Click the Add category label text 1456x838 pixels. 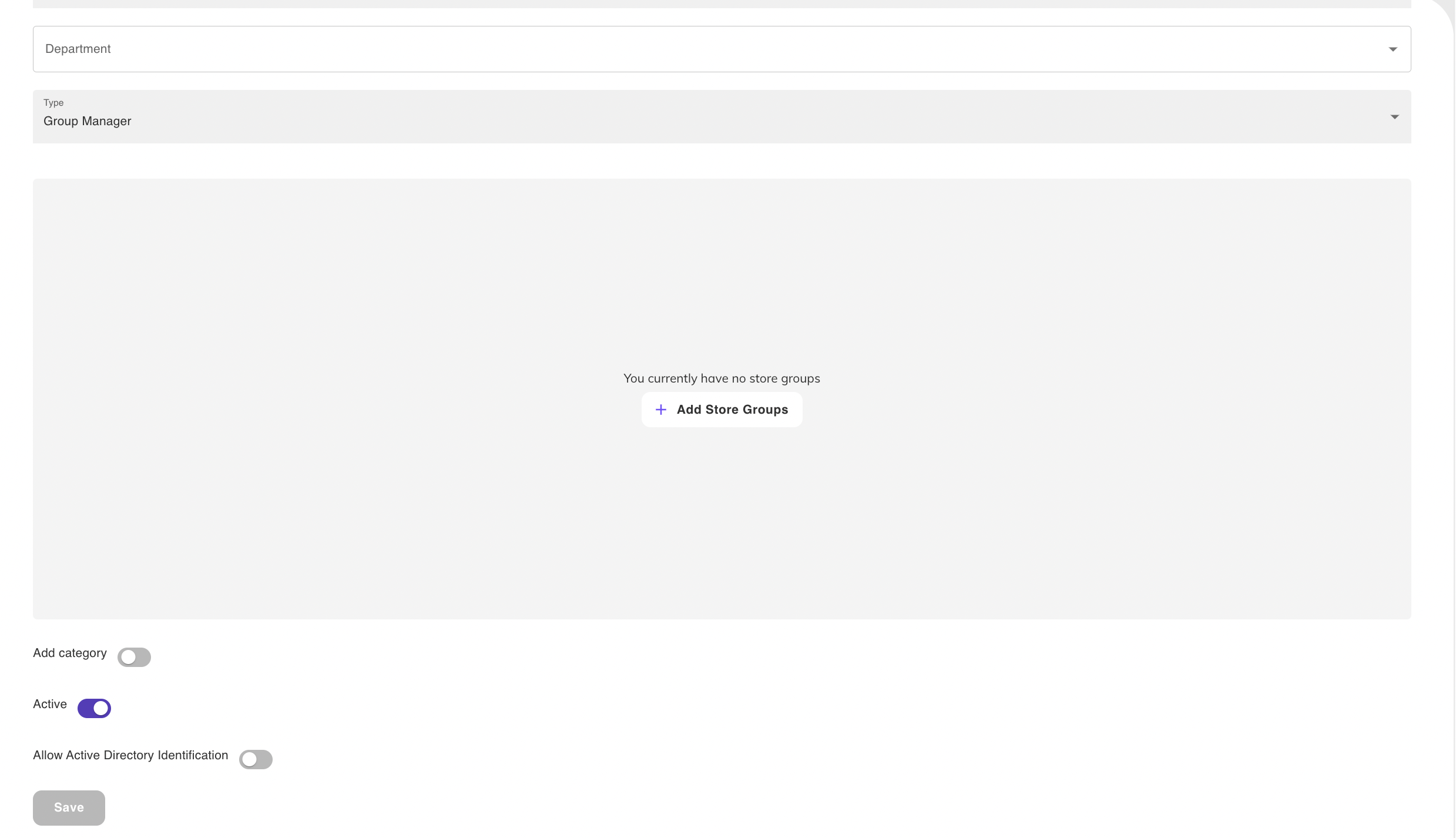pyautogui.click(x=70, y=653)
